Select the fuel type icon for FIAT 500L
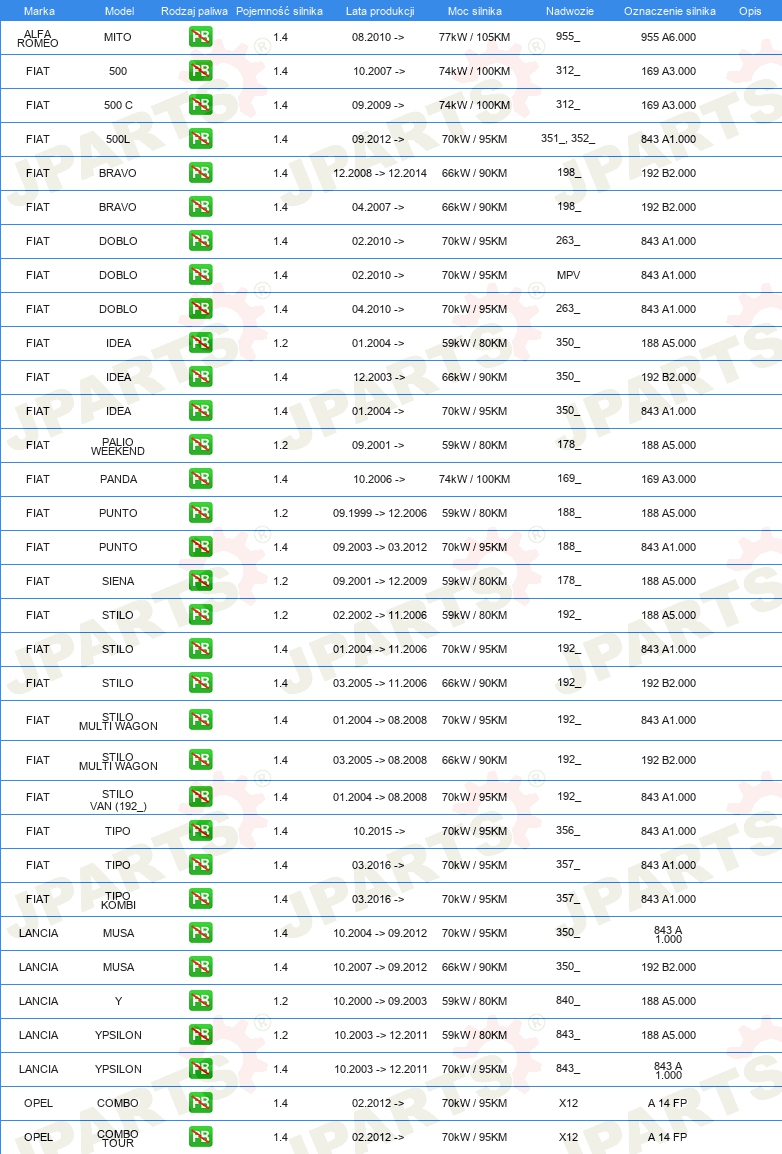782x1154 pixels. click(200, 138)
